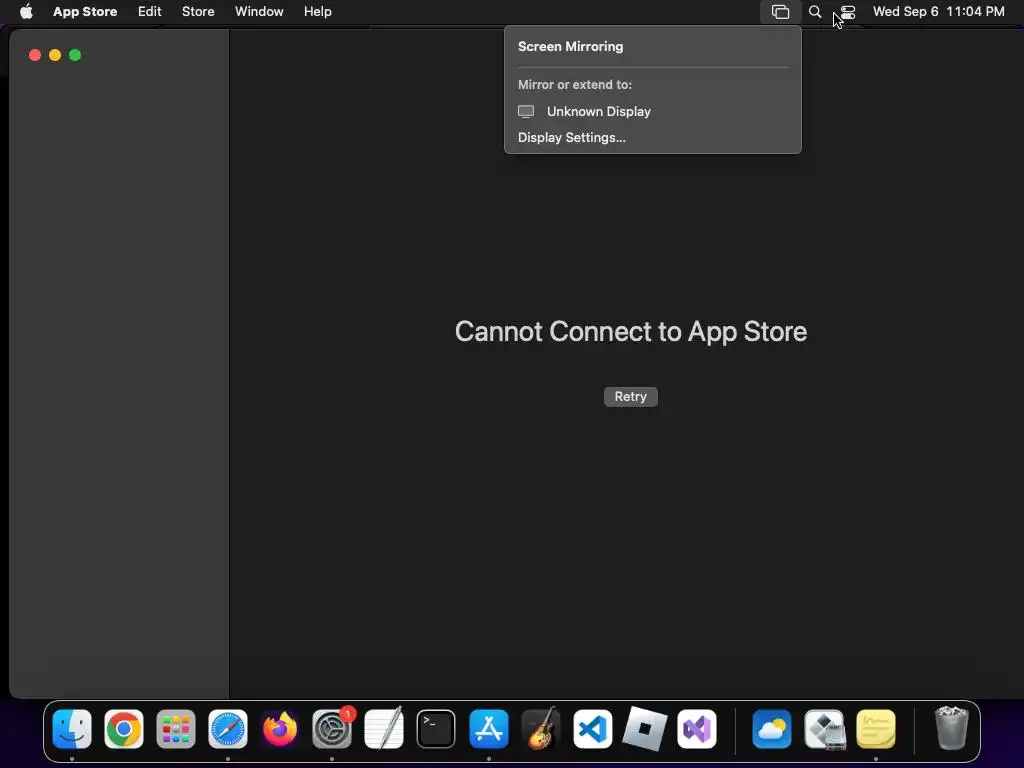The width and height of the screenshot is (1024, 768).
Task: Click the App Store Dock icon
Action: click(488, 729)
